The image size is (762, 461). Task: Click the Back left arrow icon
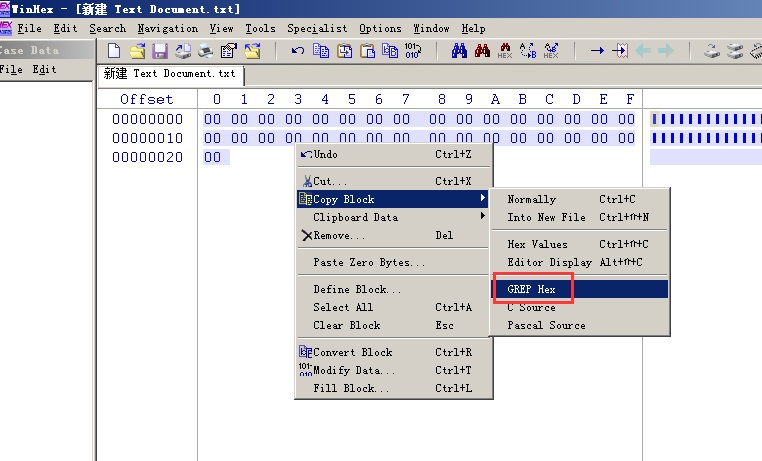pos(643,51)
